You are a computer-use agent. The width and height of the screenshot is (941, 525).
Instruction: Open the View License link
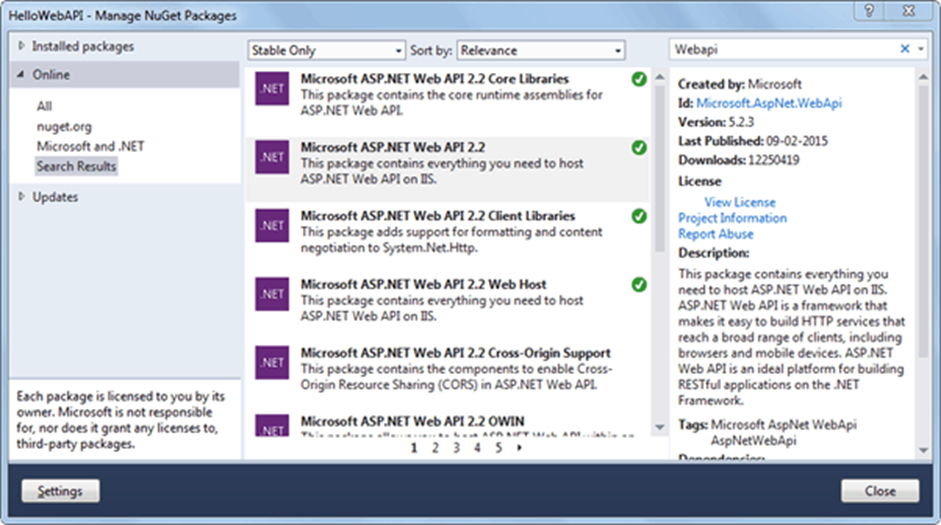click(x=740, y=202)
